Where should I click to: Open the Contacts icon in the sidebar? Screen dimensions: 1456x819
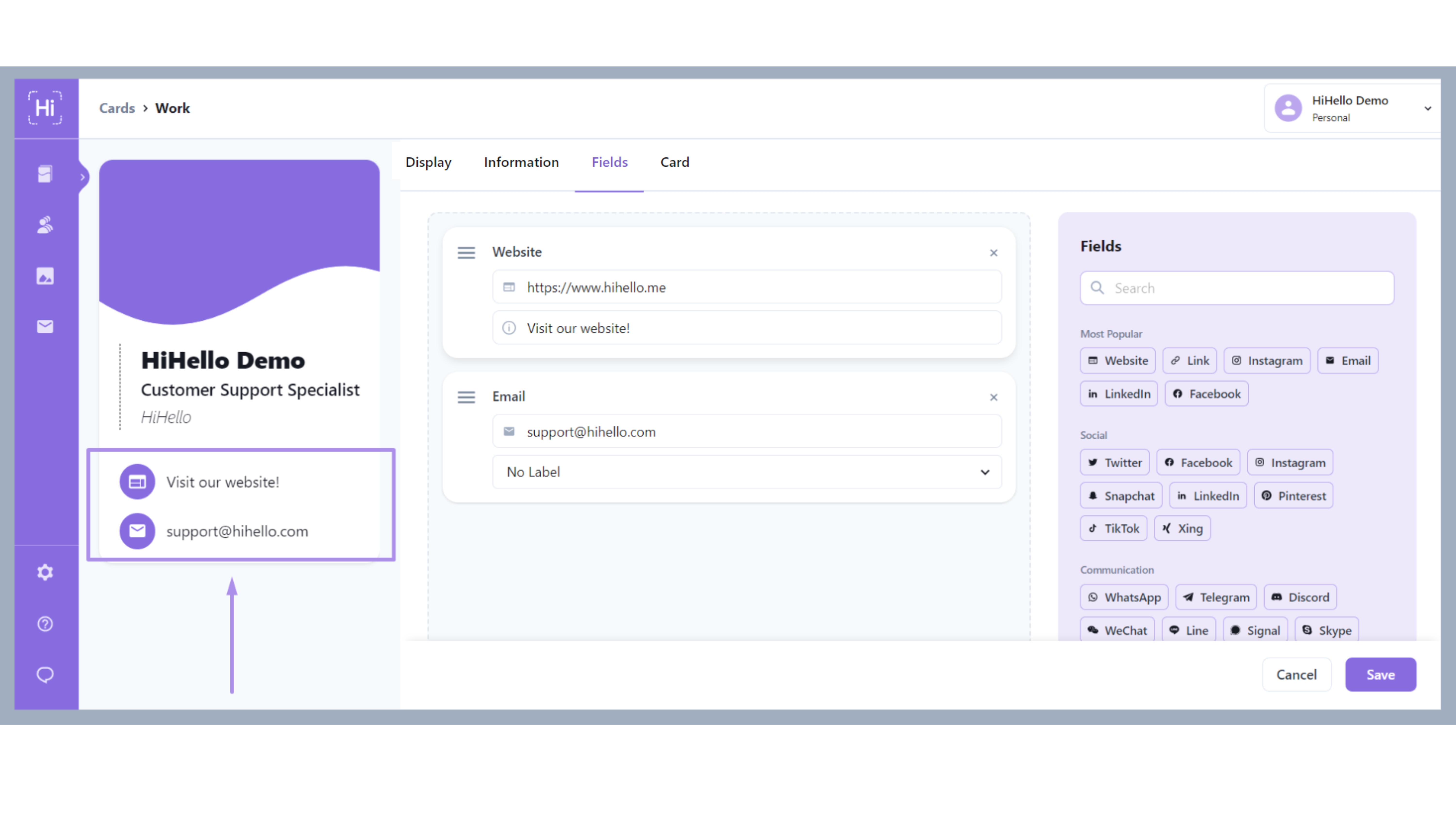coord(45,225)
